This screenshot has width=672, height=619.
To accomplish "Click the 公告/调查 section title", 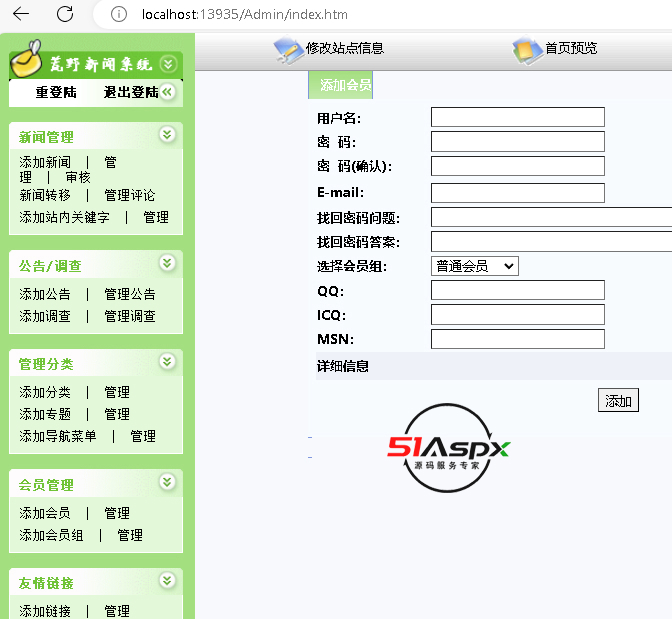I will coord(50,266).
